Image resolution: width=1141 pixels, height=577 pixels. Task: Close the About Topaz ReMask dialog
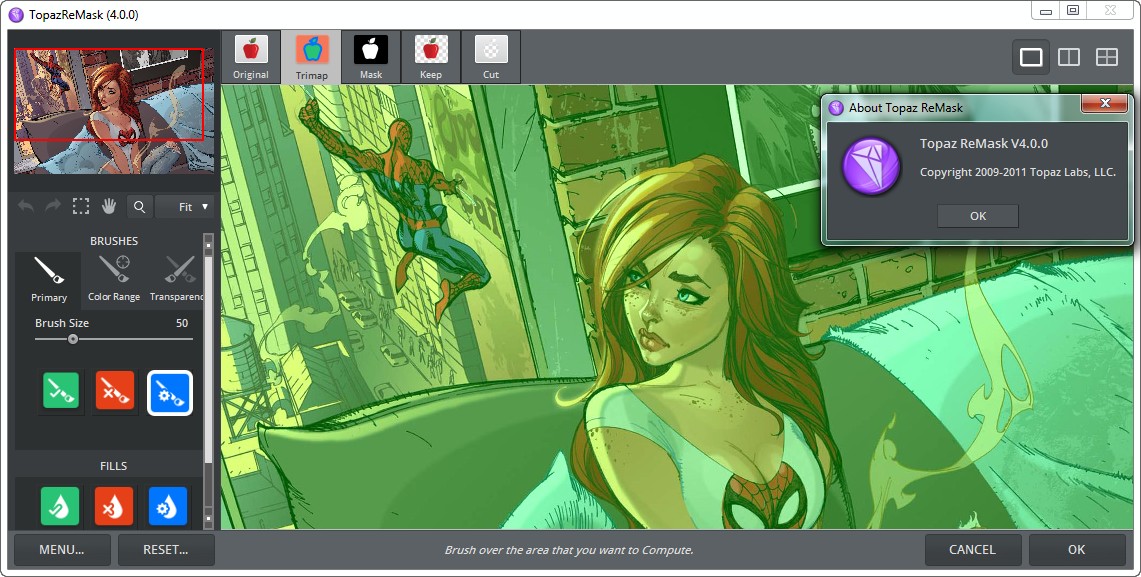point(1105,103)
